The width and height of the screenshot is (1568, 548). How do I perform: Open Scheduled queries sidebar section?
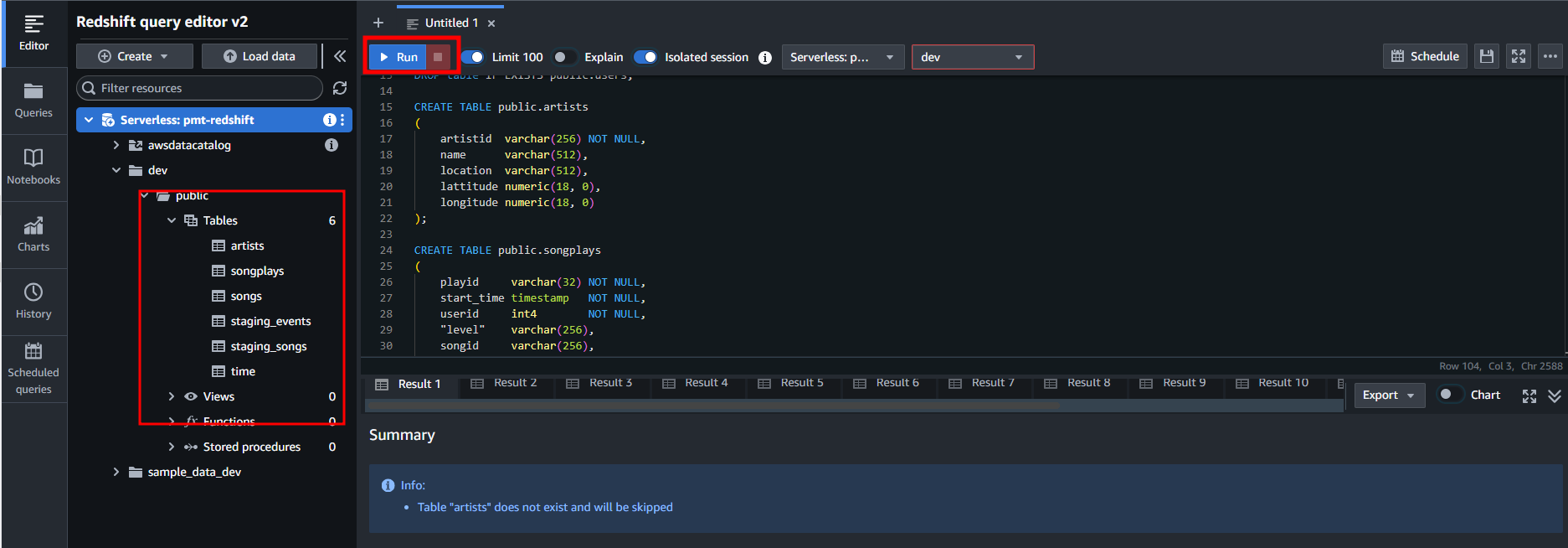coord(33,369)
